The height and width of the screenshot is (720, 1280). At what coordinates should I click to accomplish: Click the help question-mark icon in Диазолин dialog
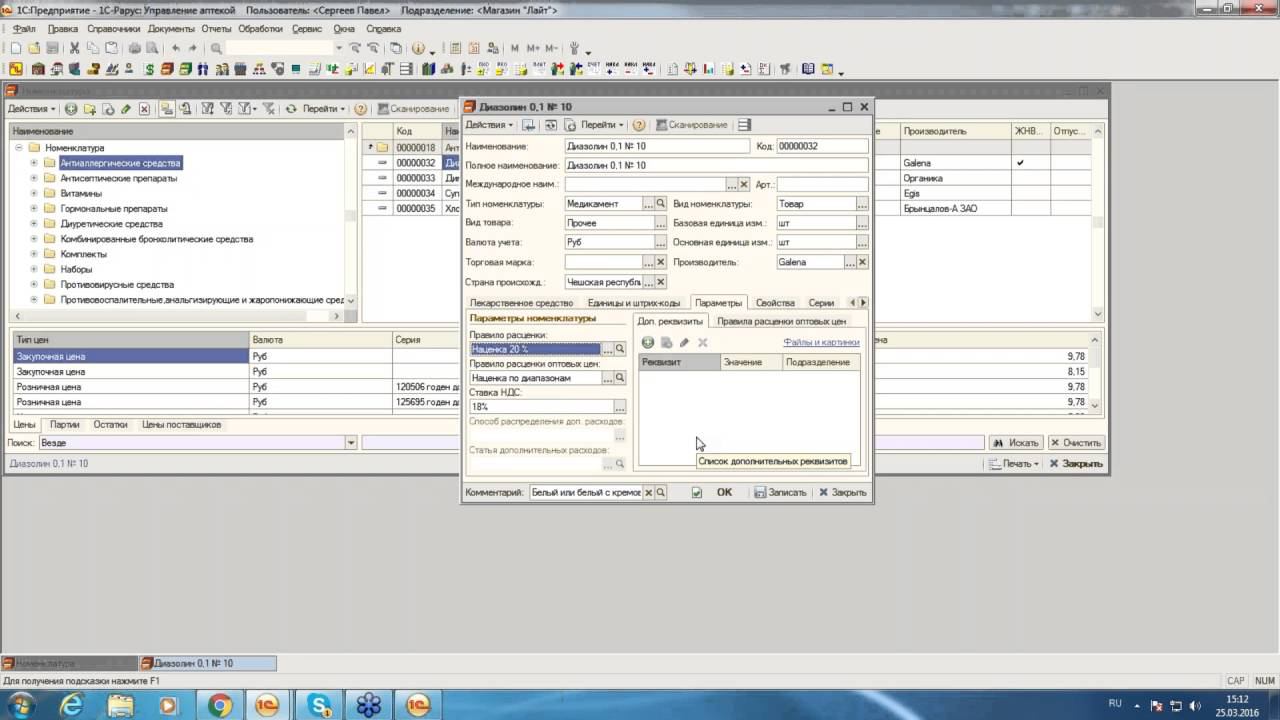(638, 125)
